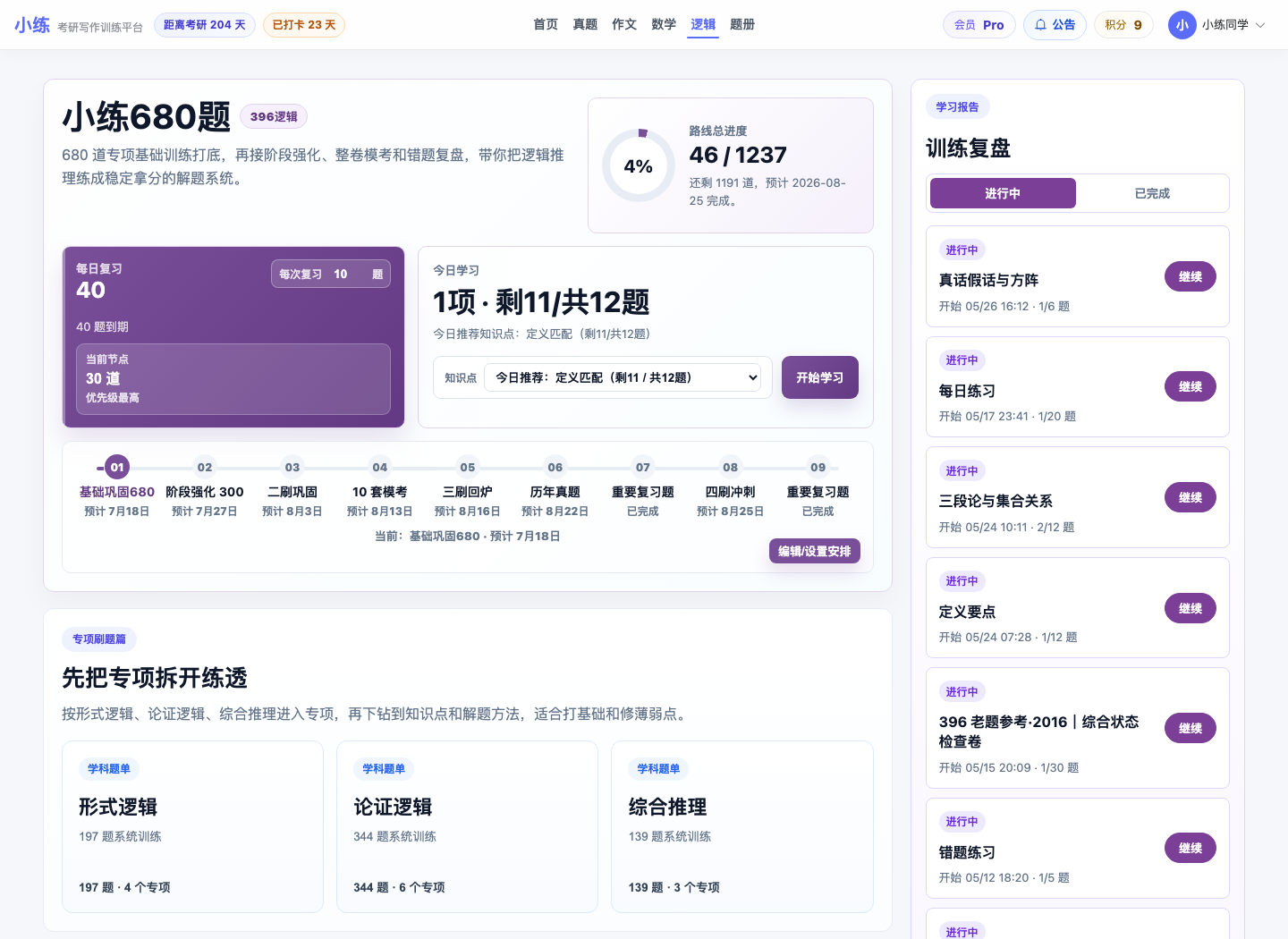Continue the 三段论与集合关系 session
The width and height of the screenshot is (1288, 939).
click(x=1191, y=497)
